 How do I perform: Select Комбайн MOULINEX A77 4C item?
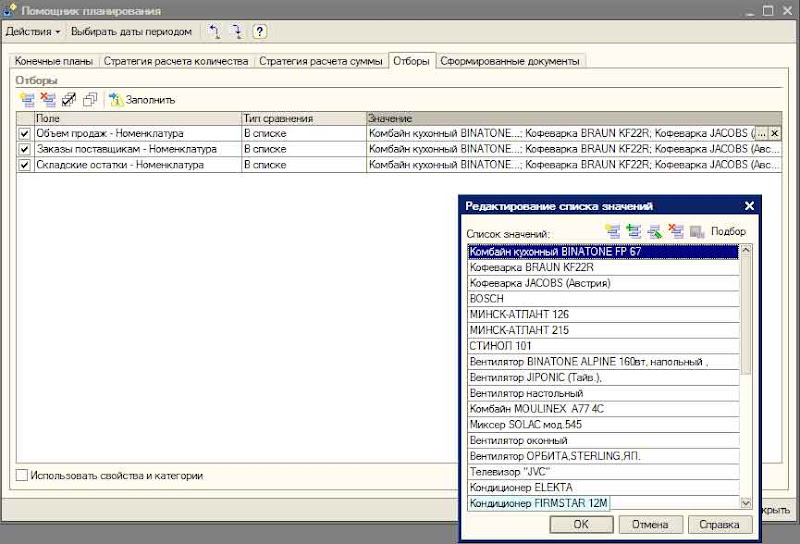(x=603, y=409)
